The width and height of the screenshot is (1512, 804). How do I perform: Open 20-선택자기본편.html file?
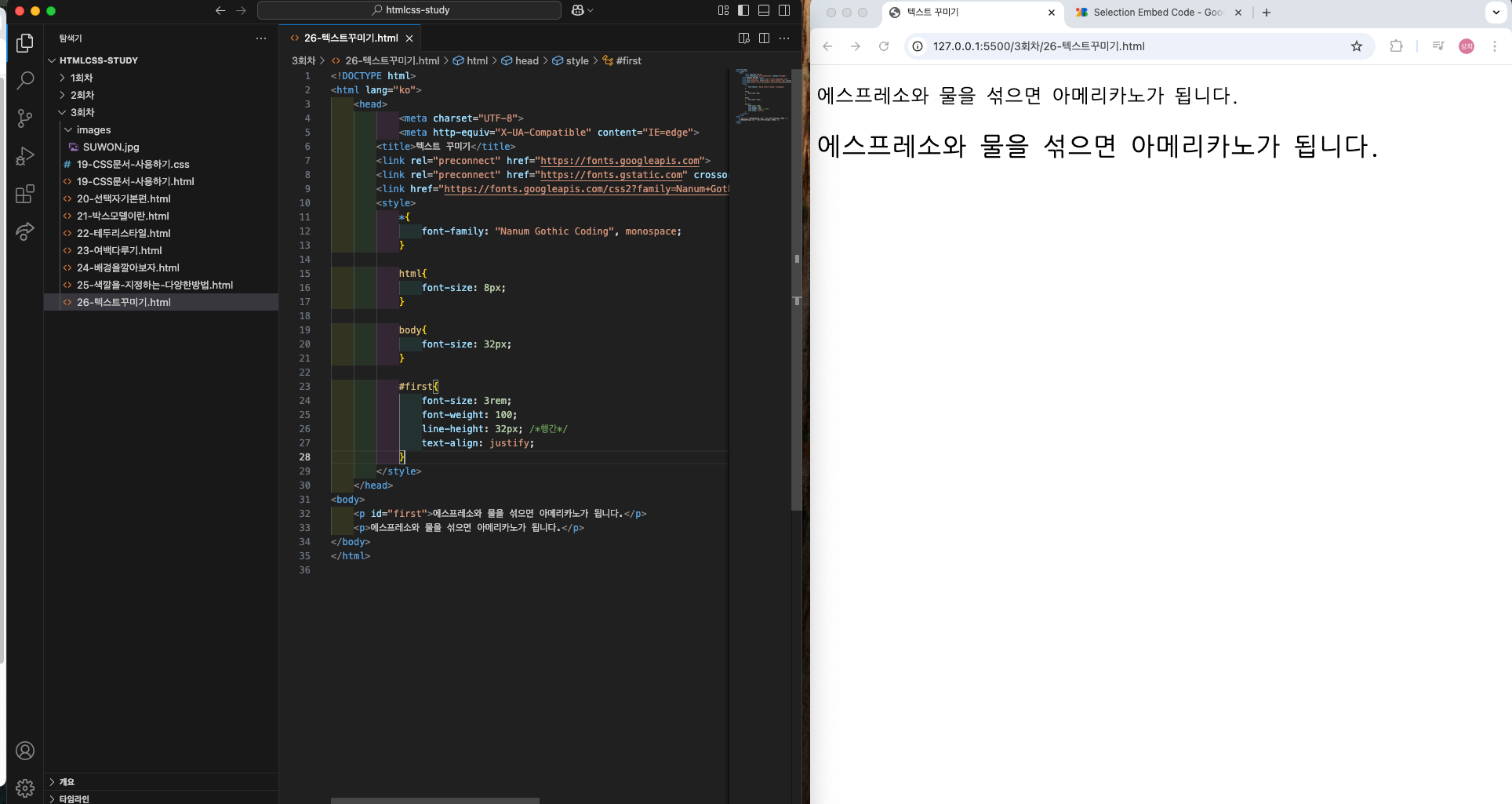[x=162, y=198]
